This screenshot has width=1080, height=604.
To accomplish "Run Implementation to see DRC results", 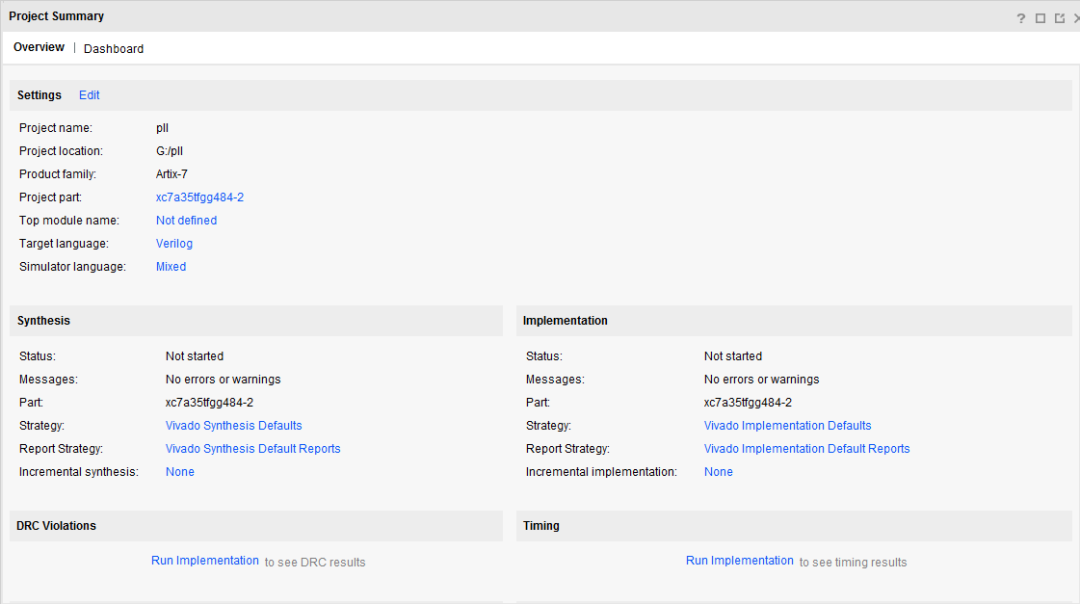I will [x=205, y=561].
